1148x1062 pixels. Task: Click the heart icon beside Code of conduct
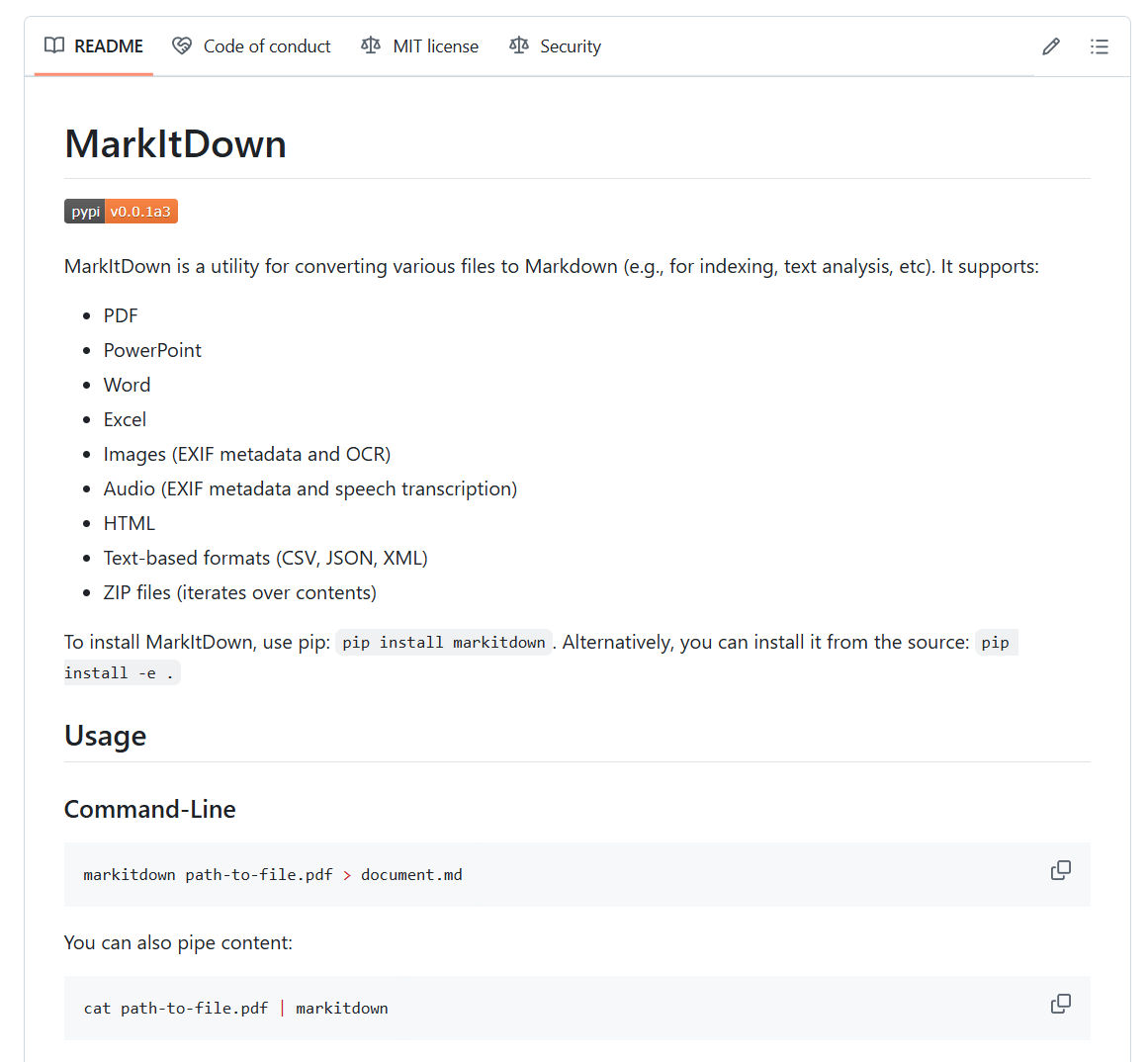point(181,45)
